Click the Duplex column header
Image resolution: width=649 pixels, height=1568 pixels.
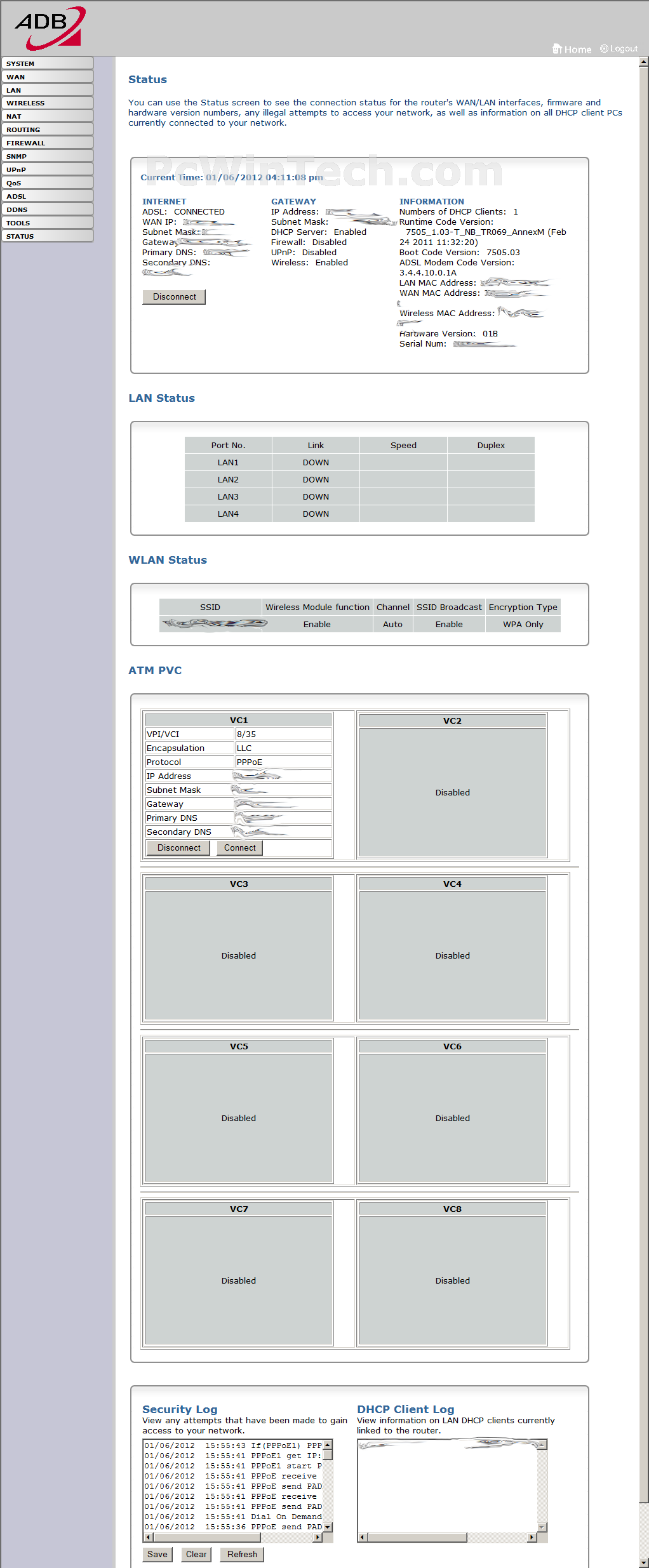tap(491, 446)
